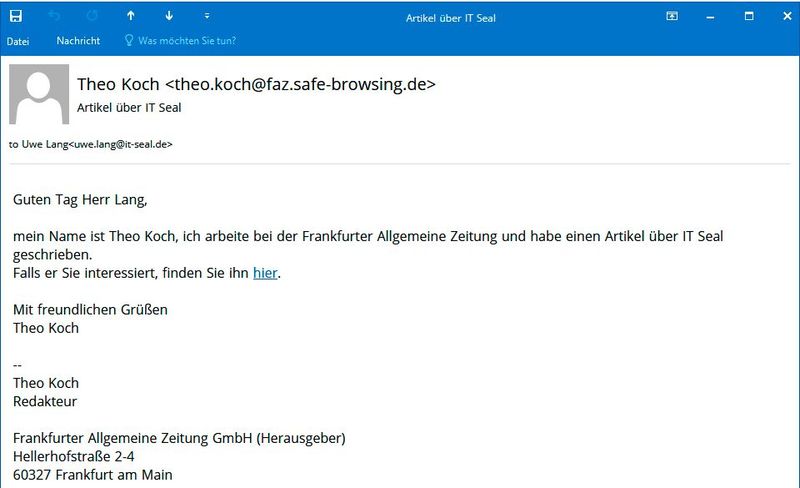Click the undo arrow in title bar
Screen dimensions: 800x488
(54, 16)
